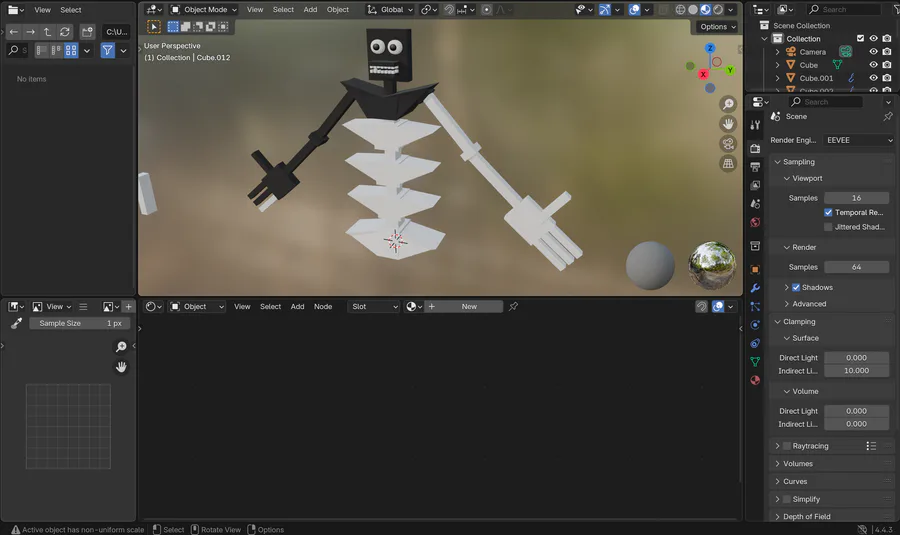The image size is (900, 535).
Task: Open 3D viewport Add menu
Action: click(310, 10)
